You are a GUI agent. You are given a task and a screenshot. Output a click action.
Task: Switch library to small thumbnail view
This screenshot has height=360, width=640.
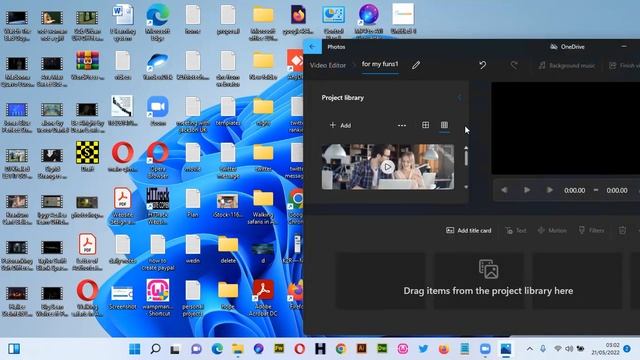444,125
